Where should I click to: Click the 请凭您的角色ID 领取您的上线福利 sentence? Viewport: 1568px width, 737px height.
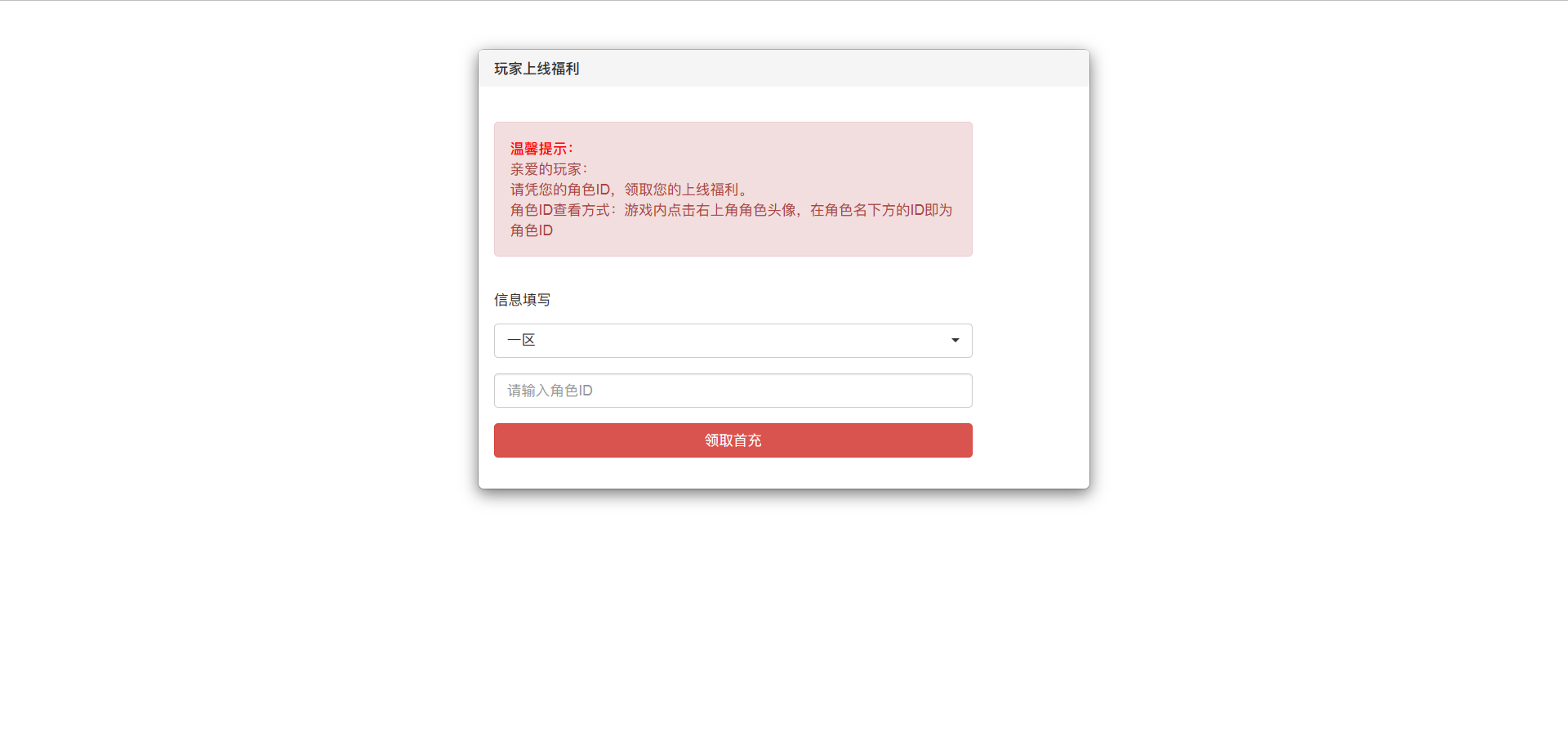pos(629,190)
